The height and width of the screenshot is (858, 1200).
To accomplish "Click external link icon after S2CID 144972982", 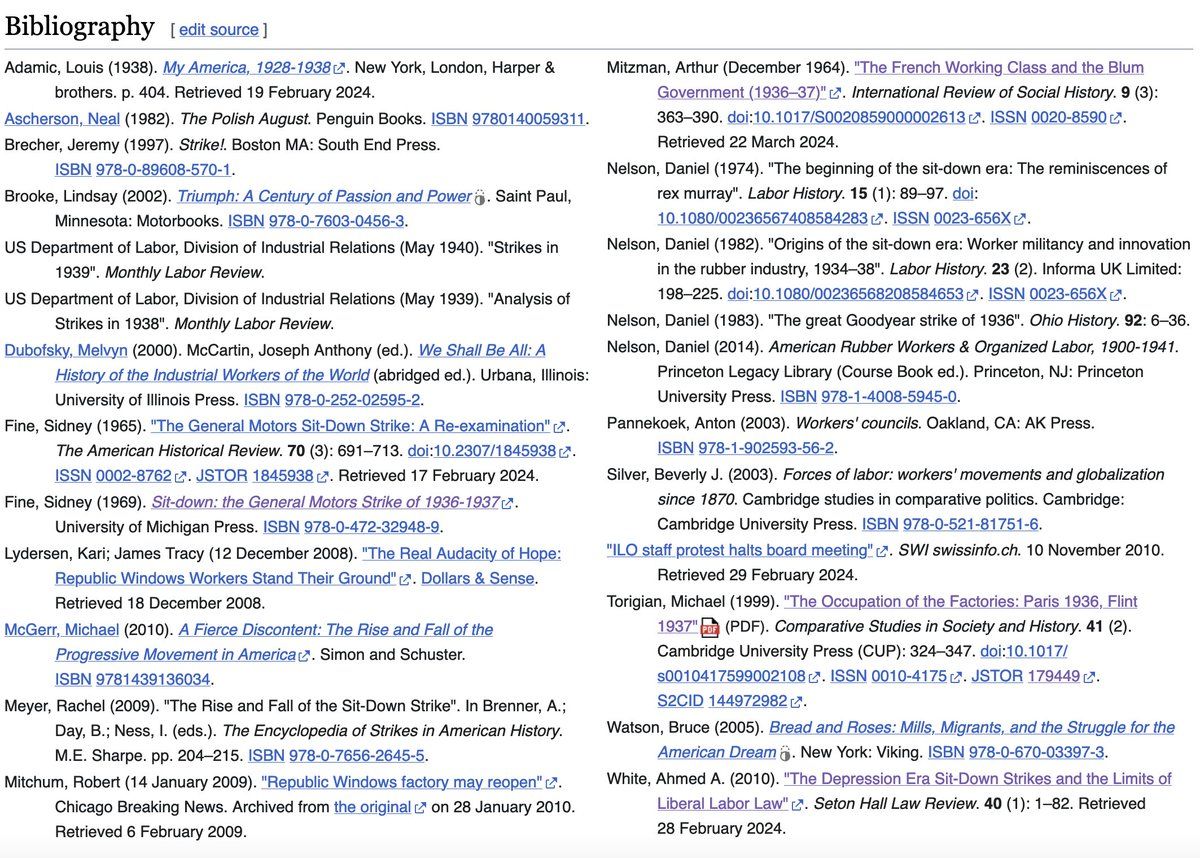I will (796, 702).
